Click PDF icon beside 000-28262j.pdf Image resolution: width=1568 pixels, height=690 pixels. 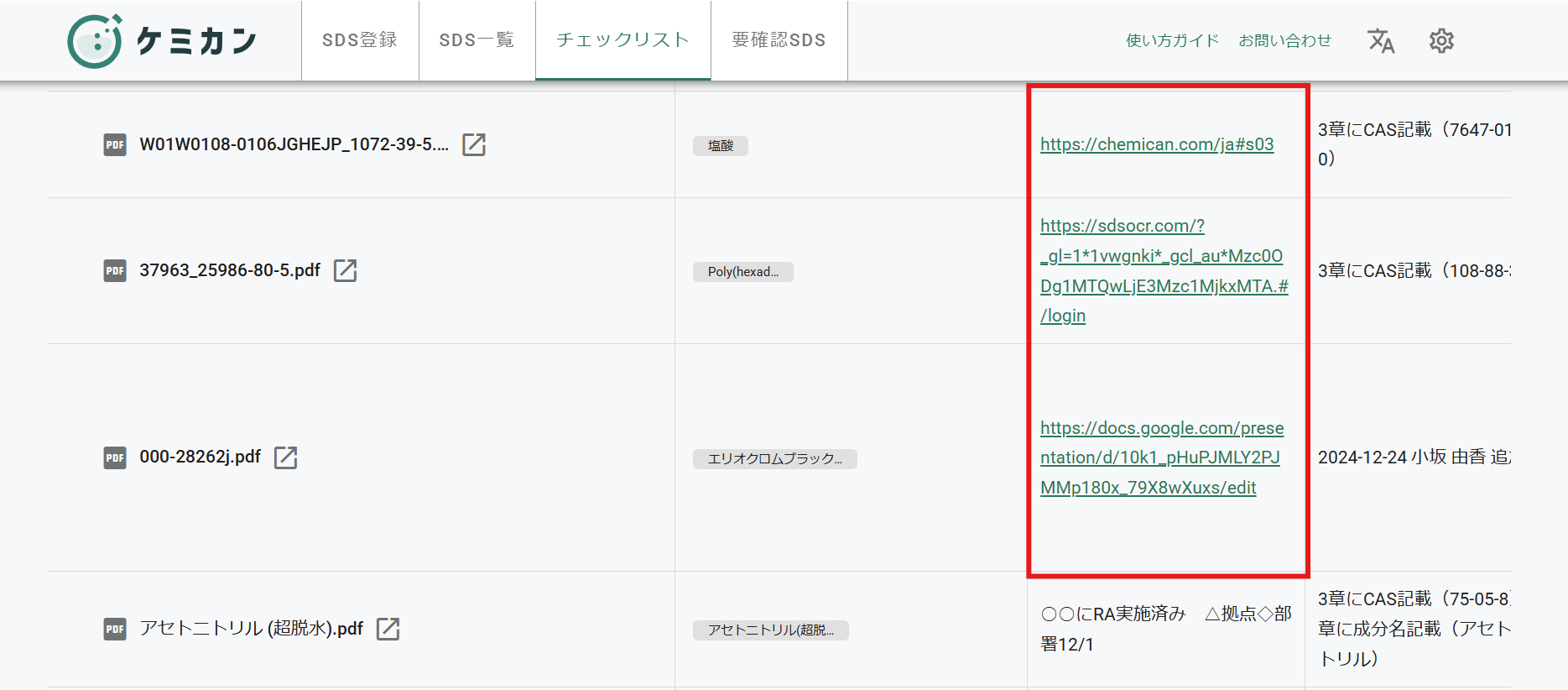coord(115,457)
